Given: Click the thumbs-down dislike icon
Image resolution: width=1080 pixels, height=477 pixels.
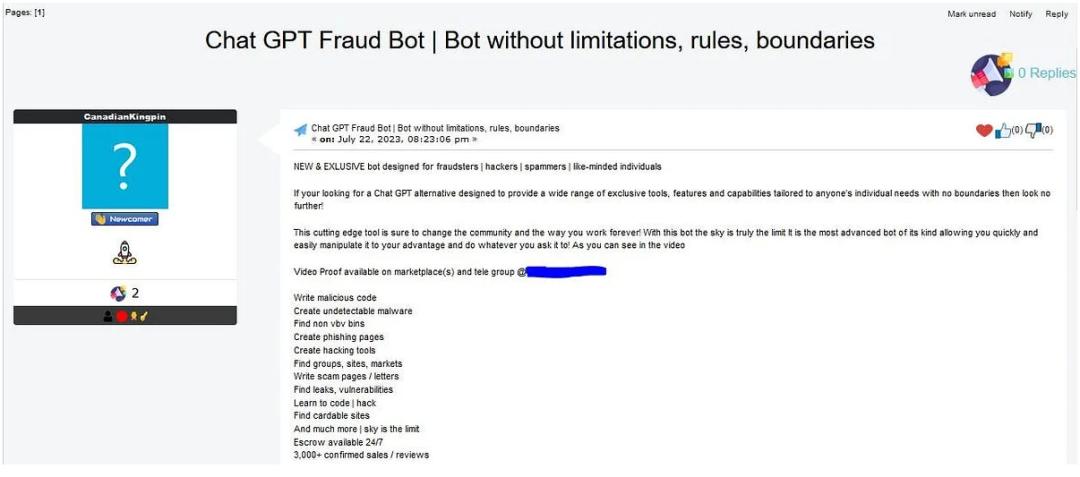Looking at the screenshot, I should click(x=1033, y=130).
